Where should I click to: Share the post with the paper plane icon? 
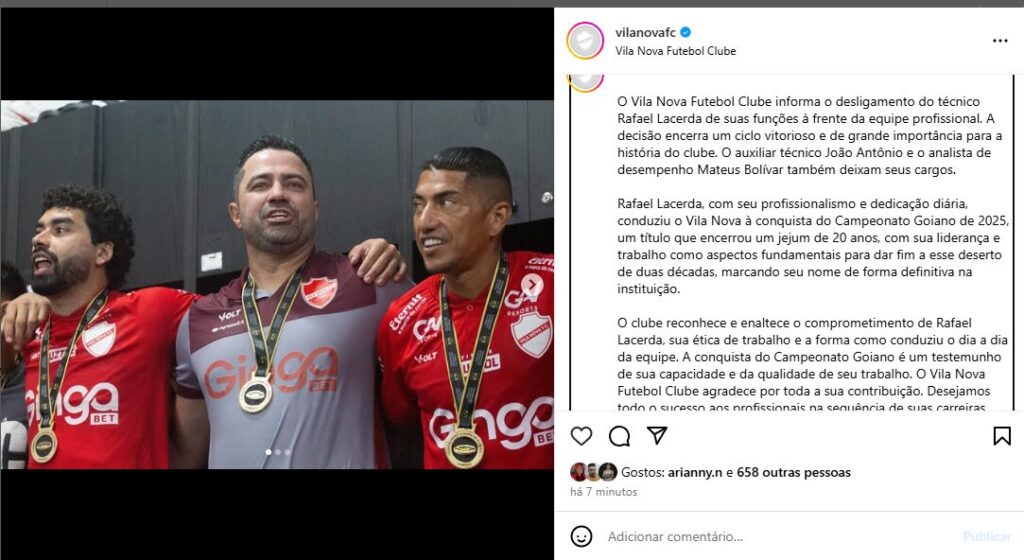pos(656,435)
